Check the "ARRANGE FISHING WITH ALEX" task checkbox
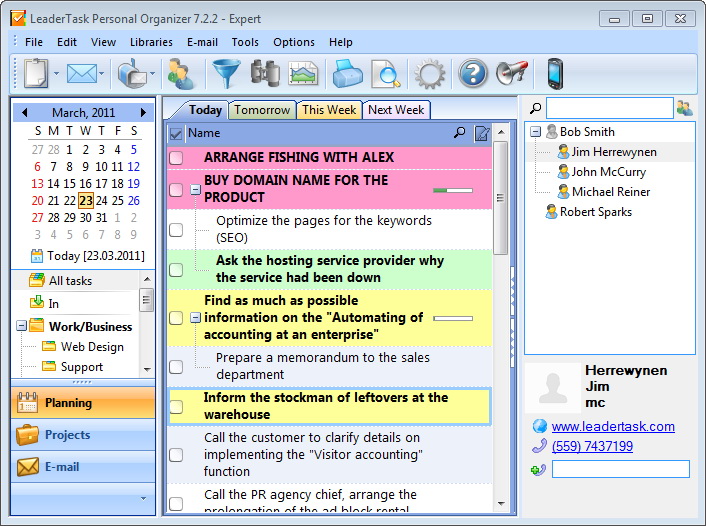 (176, 158)
